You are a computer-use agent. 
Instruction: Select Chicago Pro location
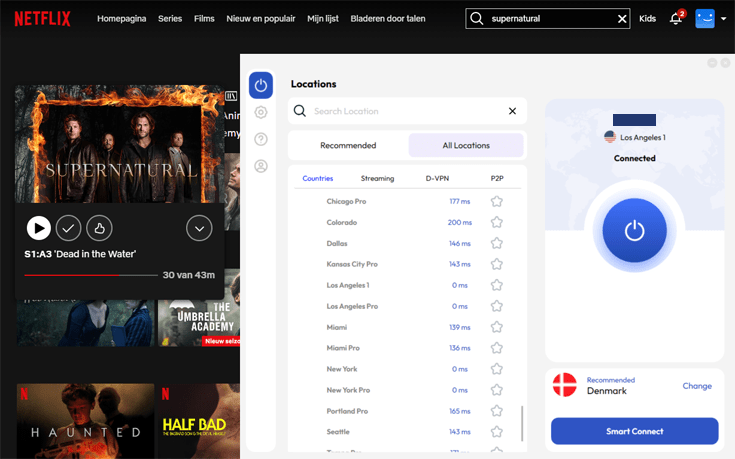[346, 201]
